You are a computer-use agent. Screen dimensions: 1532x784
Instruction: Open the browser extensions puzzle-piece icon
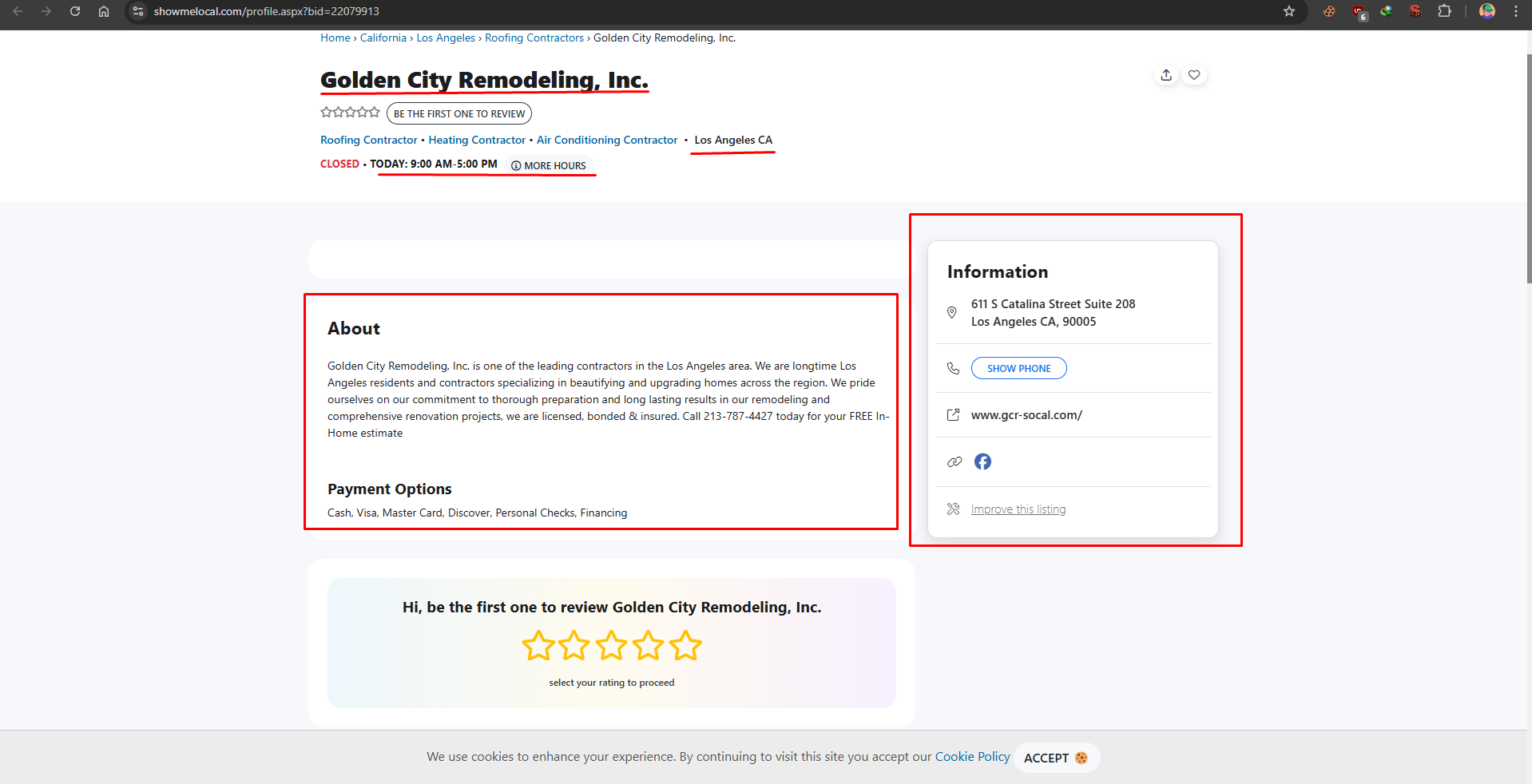[1445, 11]
